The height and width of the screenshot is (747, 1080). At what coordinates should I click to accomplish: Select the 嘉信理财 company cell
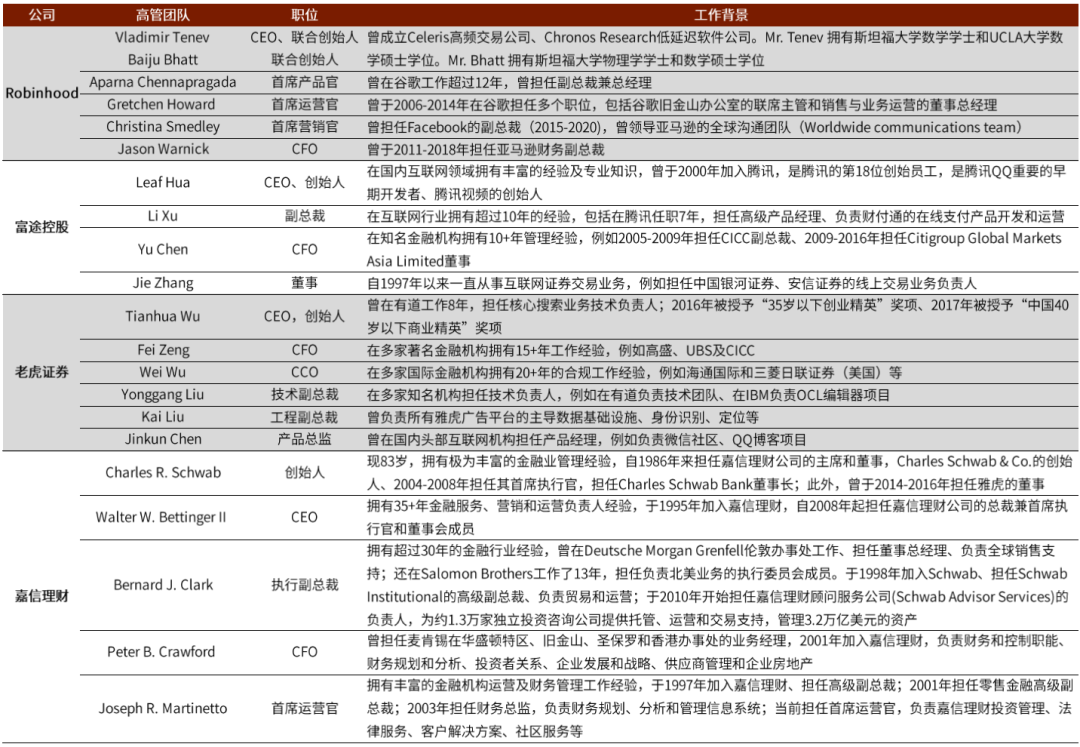pyautogui.click(x=41, y=596)
